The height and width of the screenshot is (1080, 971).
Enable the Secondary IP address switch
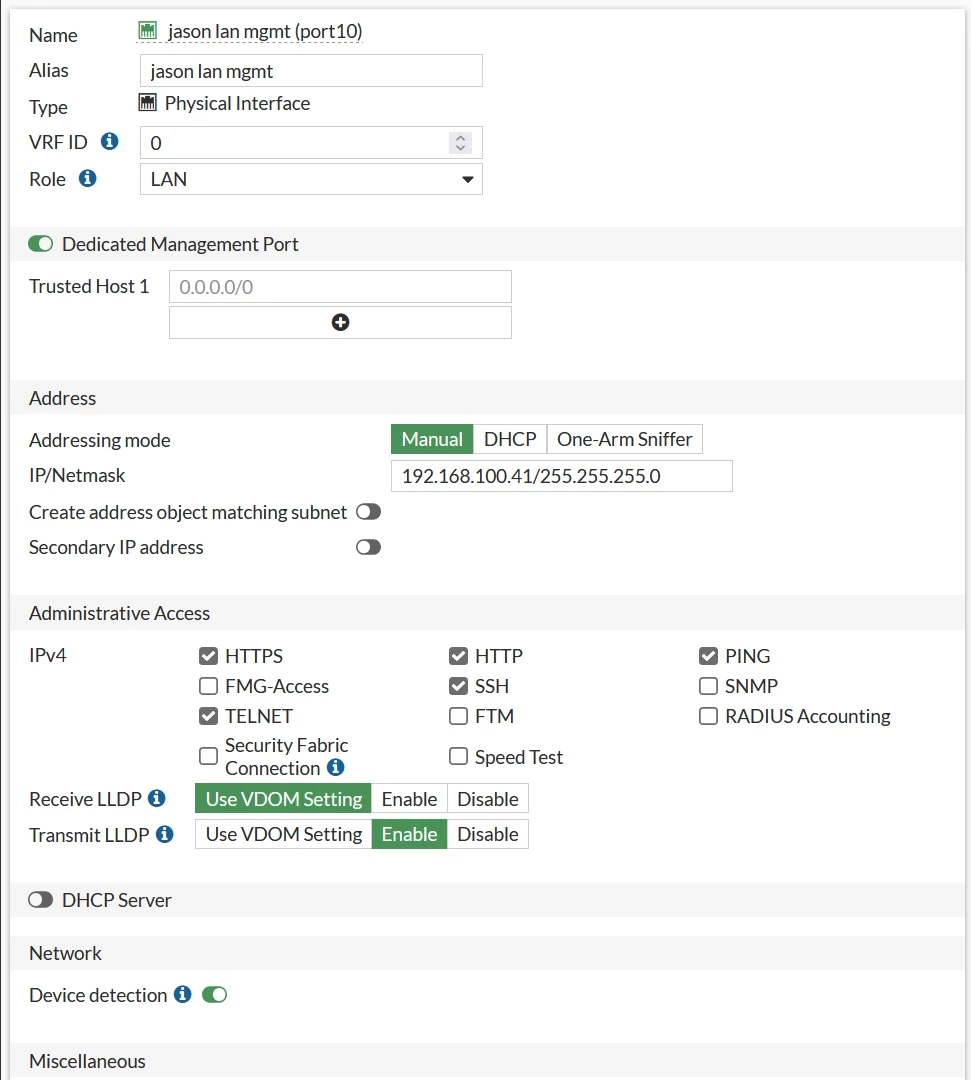click(368, 547)
